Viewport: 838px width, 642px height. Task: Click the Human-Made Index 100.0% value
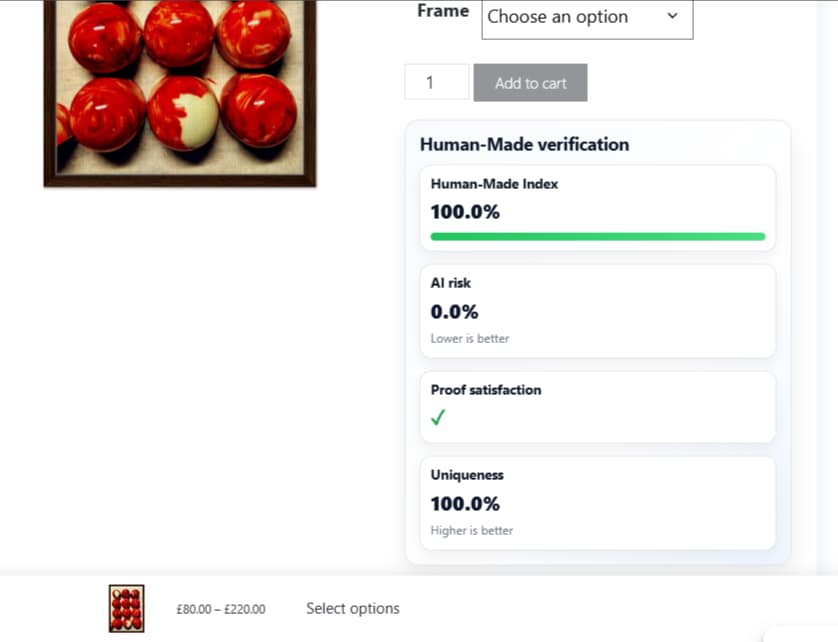tap(465, 212)
